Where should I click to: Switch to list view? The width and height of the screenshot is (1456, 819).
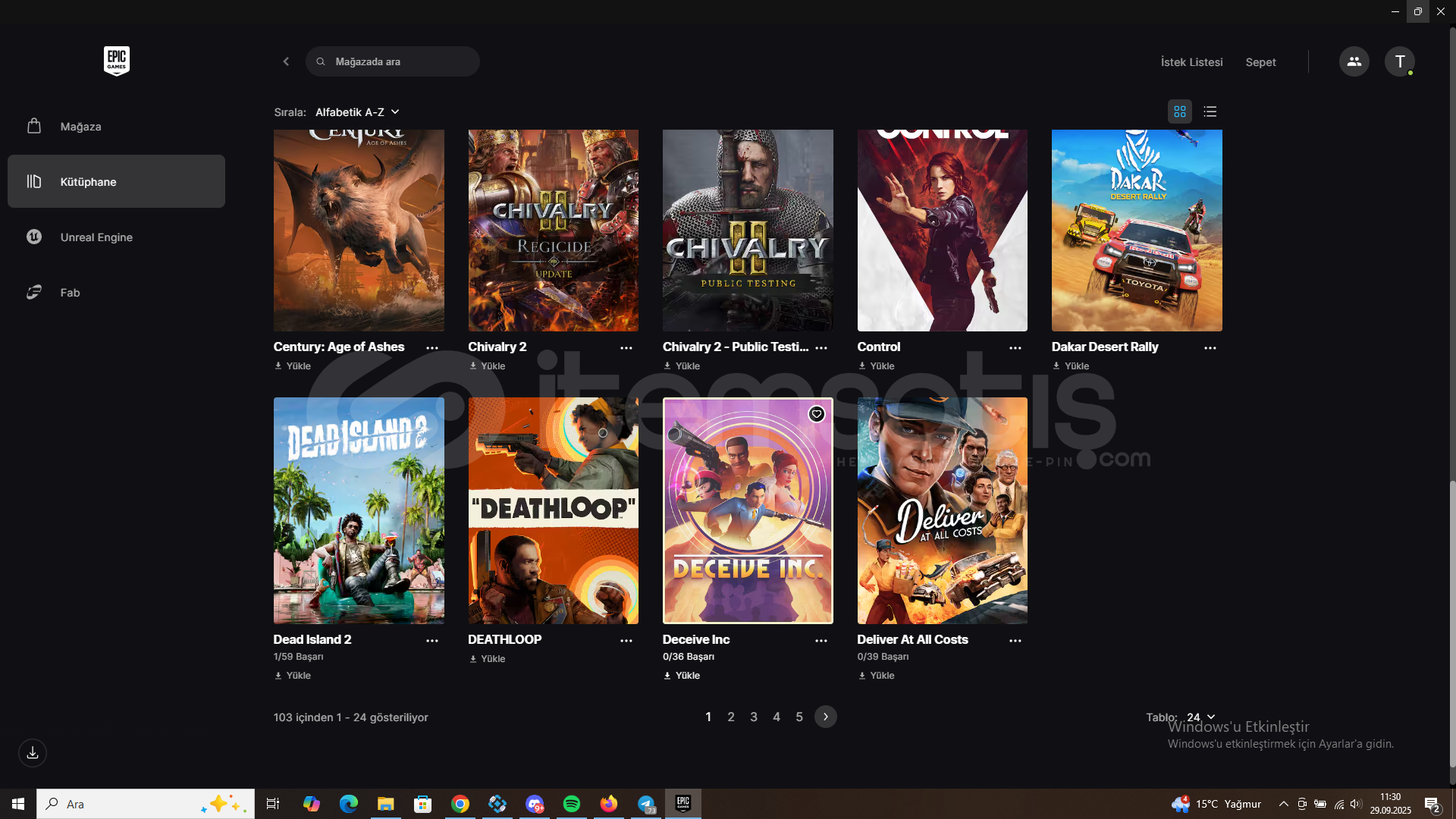1210,111
